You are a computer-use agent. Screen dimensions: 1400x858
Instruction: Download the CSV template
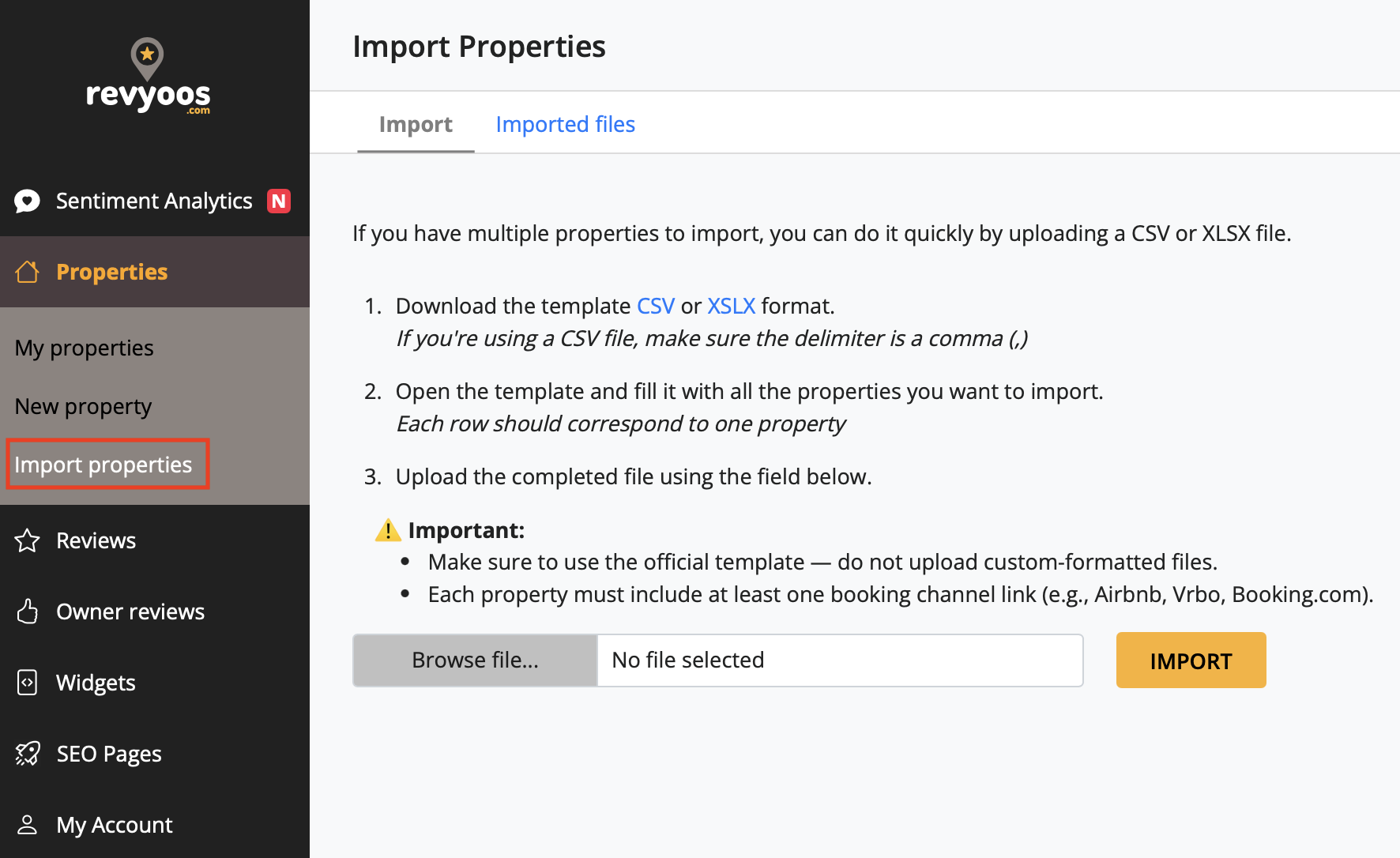click(656, 306)
